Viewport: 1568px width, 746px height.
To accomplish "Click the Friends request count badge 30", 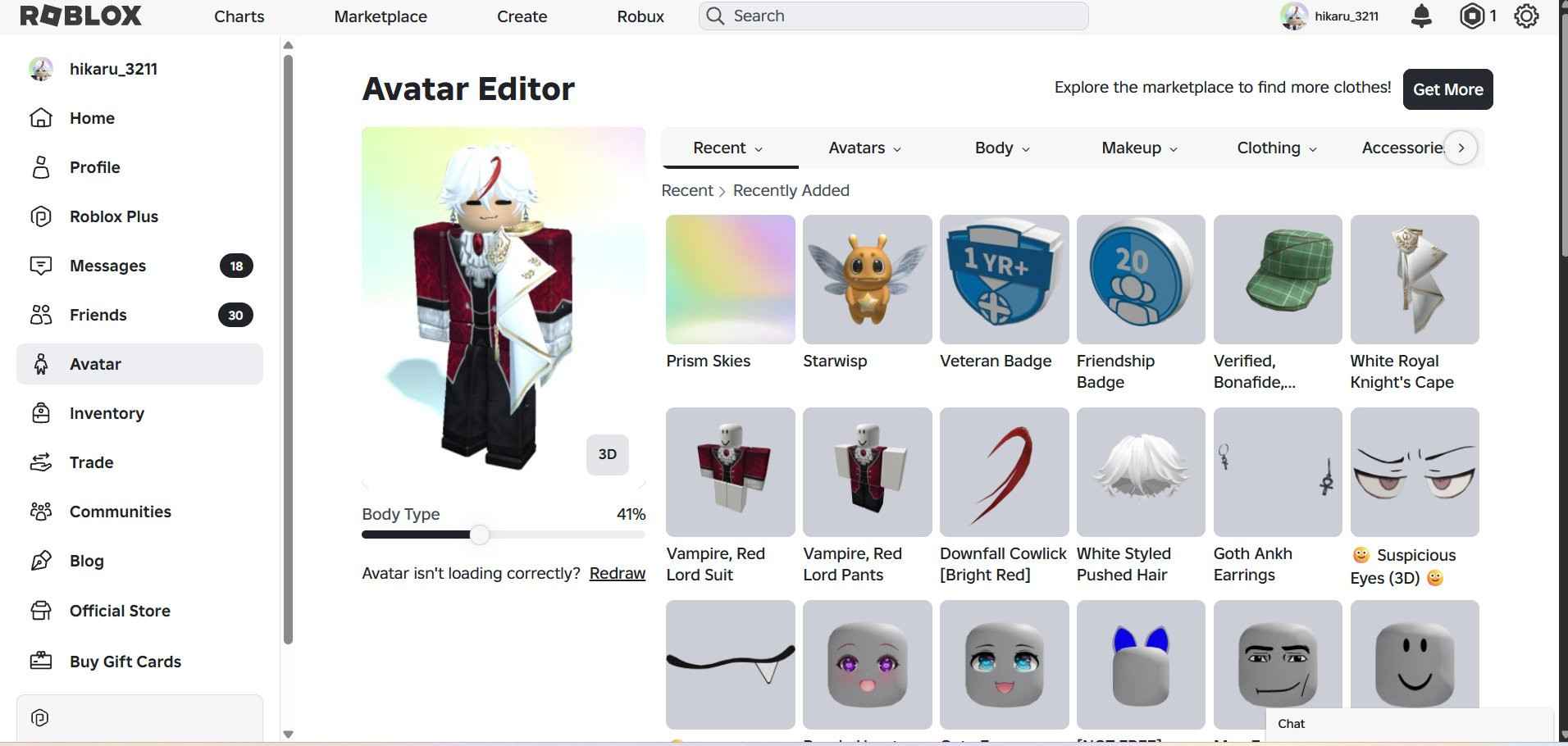I will 235,315.
